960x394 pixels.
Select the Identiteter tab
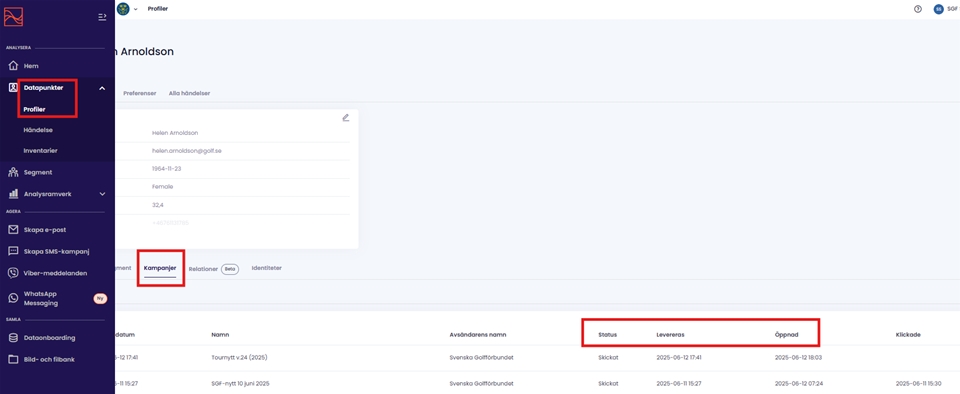pyautogui.click(x=267, y=268)
